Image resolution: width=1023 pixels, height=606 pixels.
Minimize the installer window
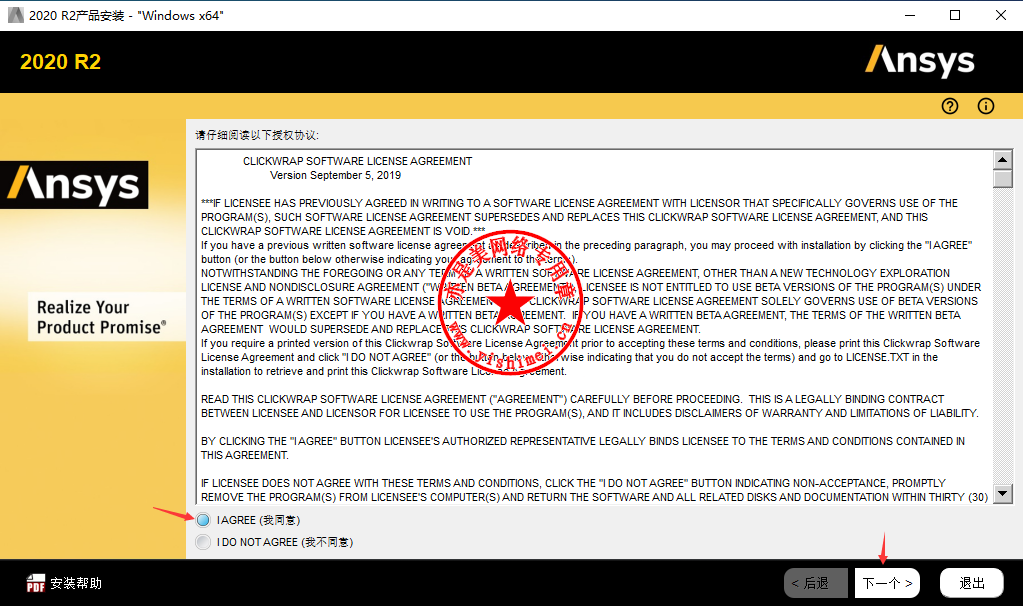tap(909, 15)
